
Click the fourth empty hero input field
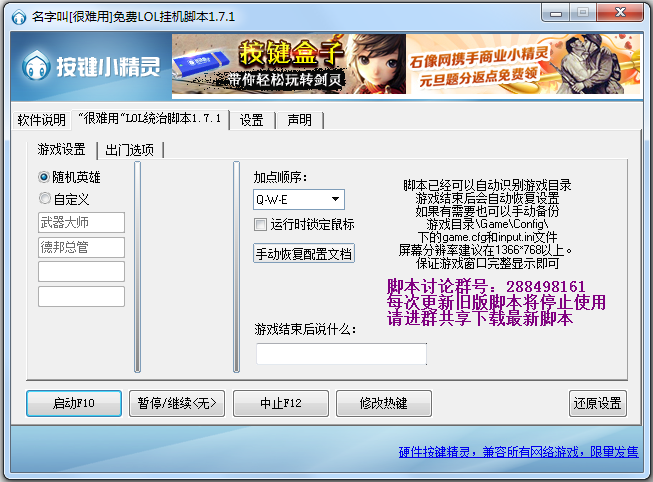point(81,296)
